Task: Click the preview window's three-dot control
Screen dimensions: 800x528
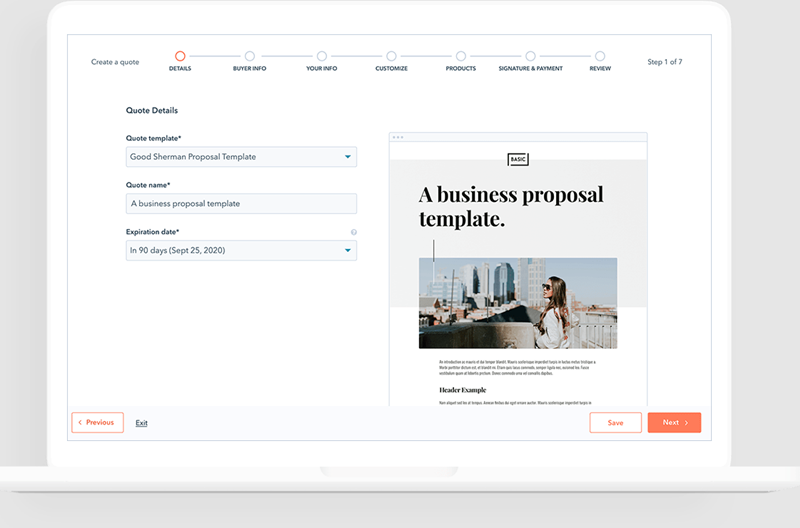Action: 398,137
